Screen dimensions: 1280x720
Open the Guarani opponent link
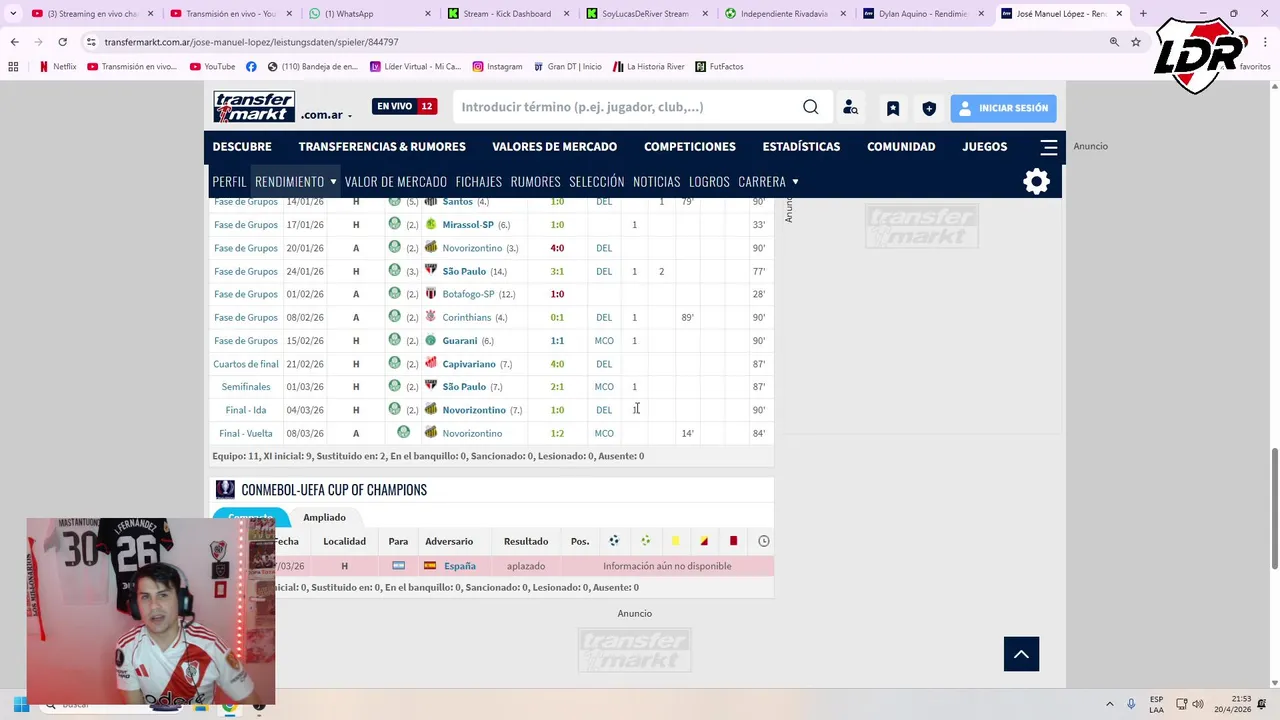pos(460,341)
